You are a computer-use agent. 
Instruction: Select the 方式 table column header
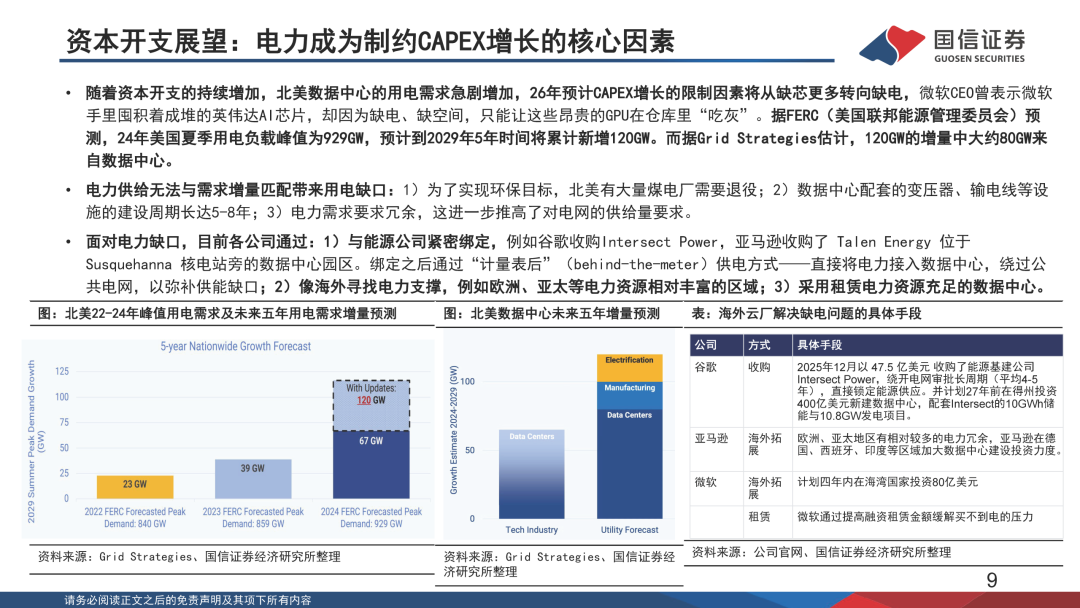[x=760, y=345]
